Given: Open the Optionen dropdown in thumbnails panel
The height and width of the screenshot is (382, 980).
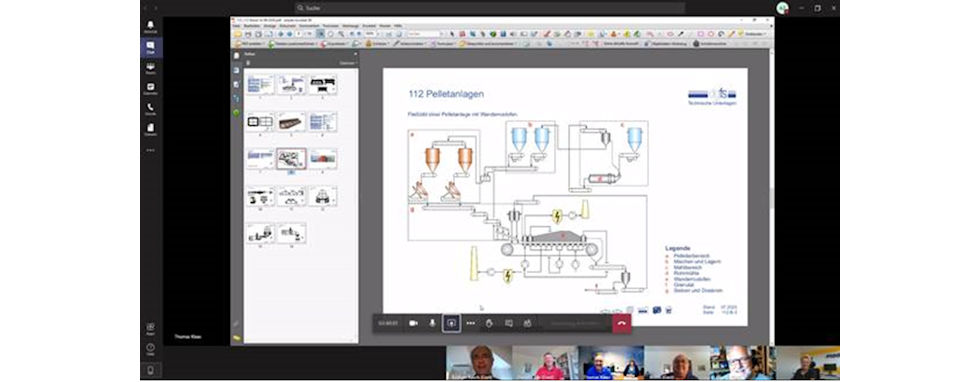Looking at the screenshot, I should [348, 63].
